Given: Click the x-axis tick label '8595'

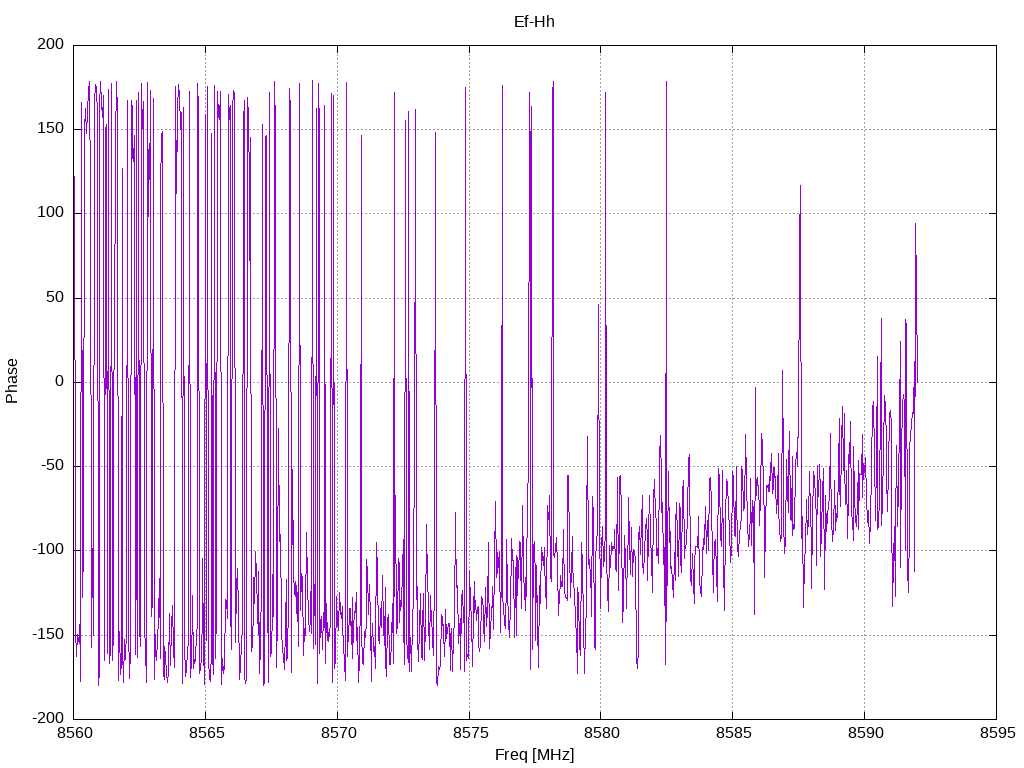Looking at the screenshot, I should (997, 733).
